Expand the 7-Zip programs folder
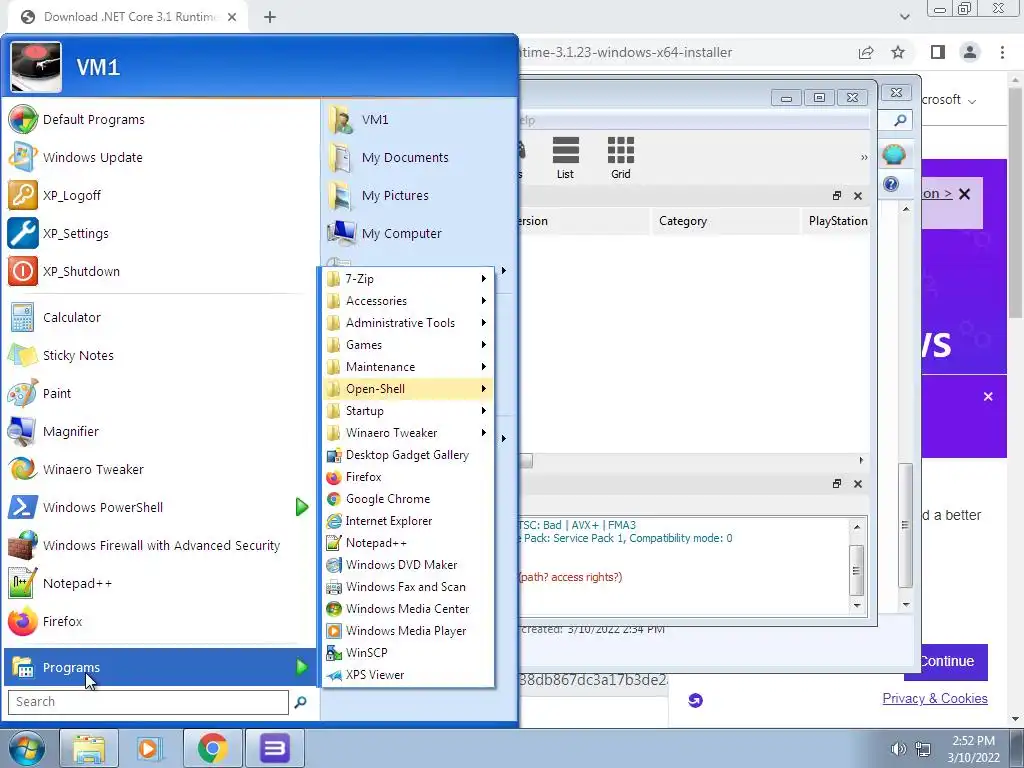The image size is (1024, 768). point(408,279)
